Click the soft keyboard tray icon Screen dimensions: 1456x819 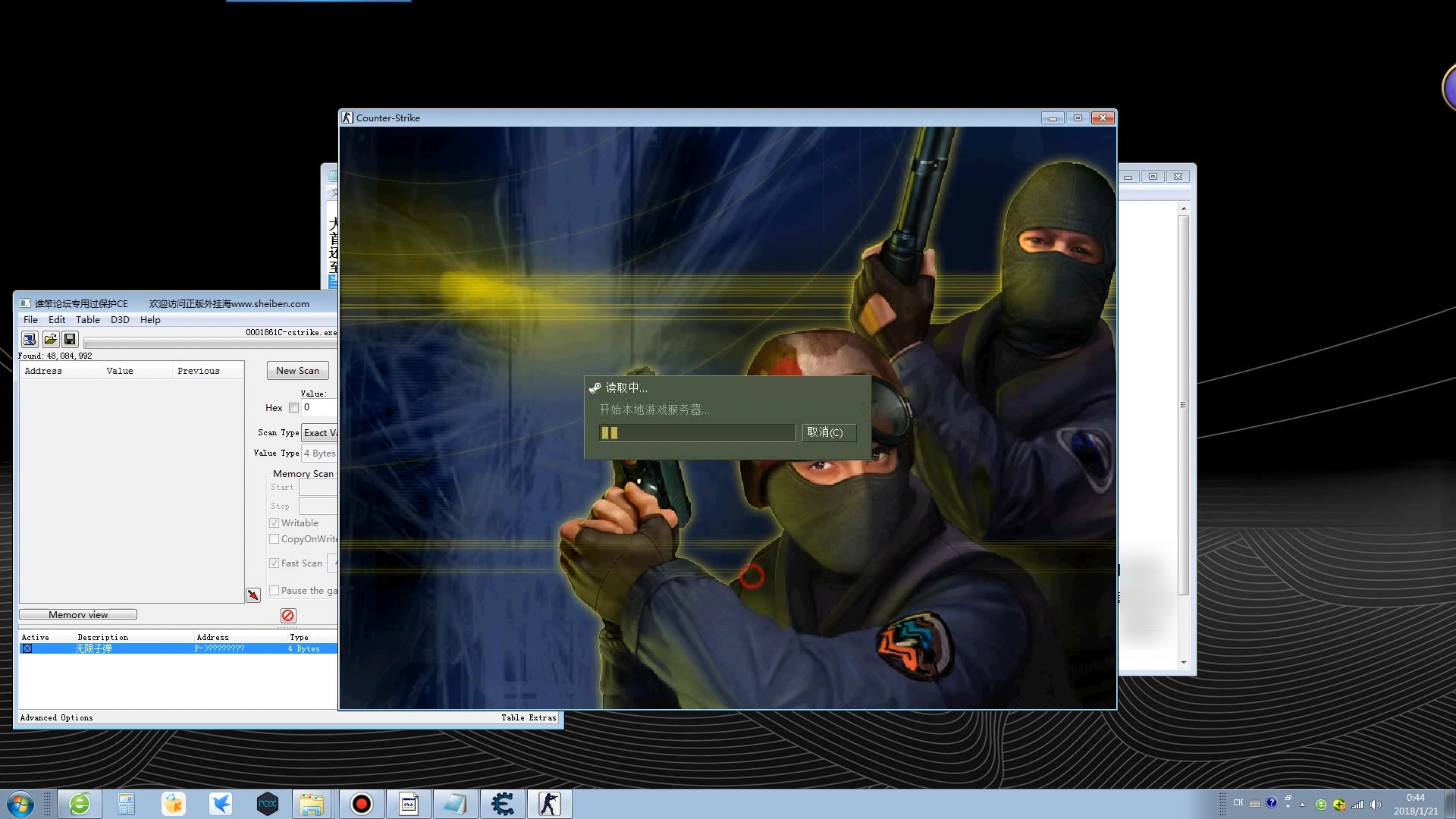1255,803
